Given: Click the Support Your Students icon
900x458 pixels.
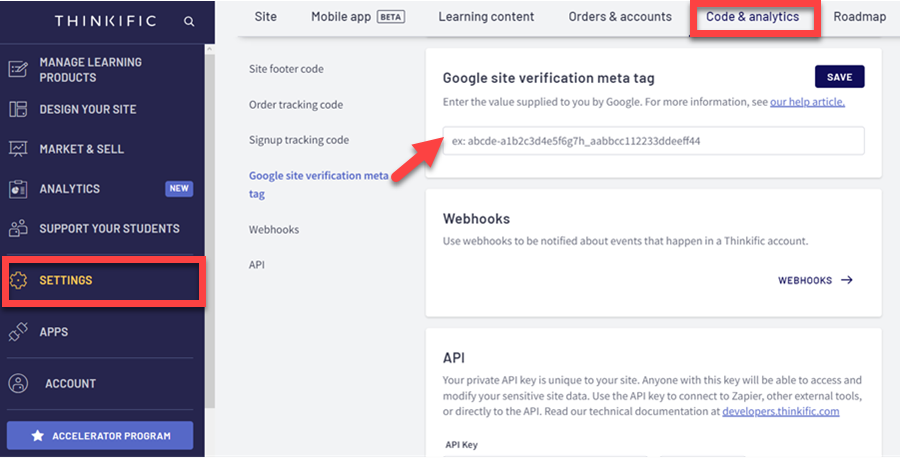Looking at the screenshot, I should coord(17,229).
